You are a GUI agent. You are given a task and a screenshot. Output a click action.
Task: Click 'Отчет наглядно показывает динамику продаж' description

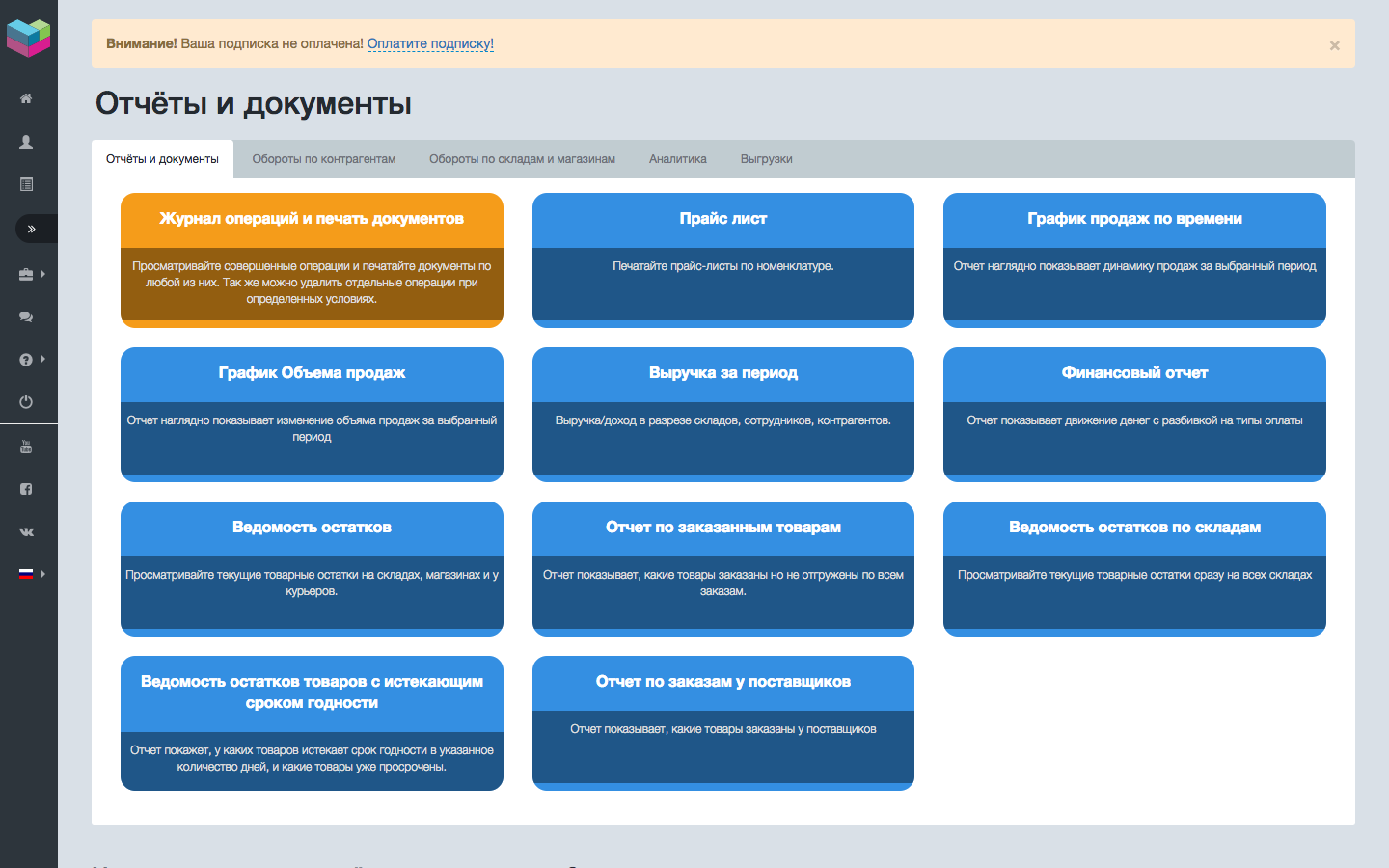(1134, 266)
